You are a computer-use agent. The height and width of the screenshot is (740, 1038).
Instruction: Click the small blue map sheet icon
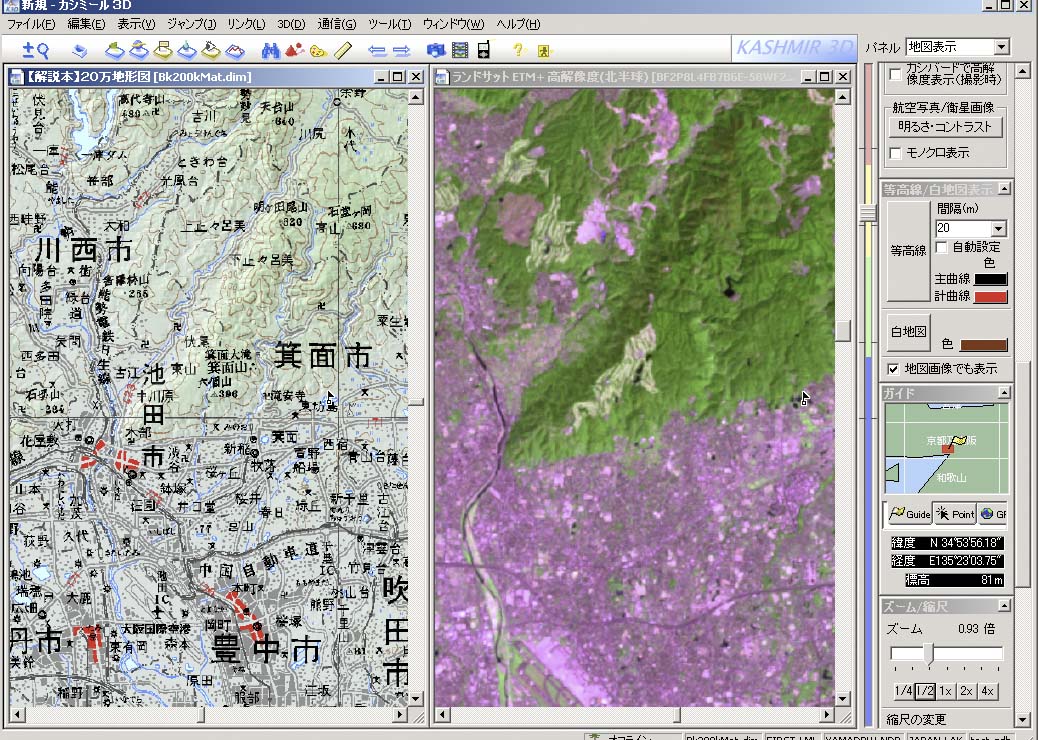(79, 50)
